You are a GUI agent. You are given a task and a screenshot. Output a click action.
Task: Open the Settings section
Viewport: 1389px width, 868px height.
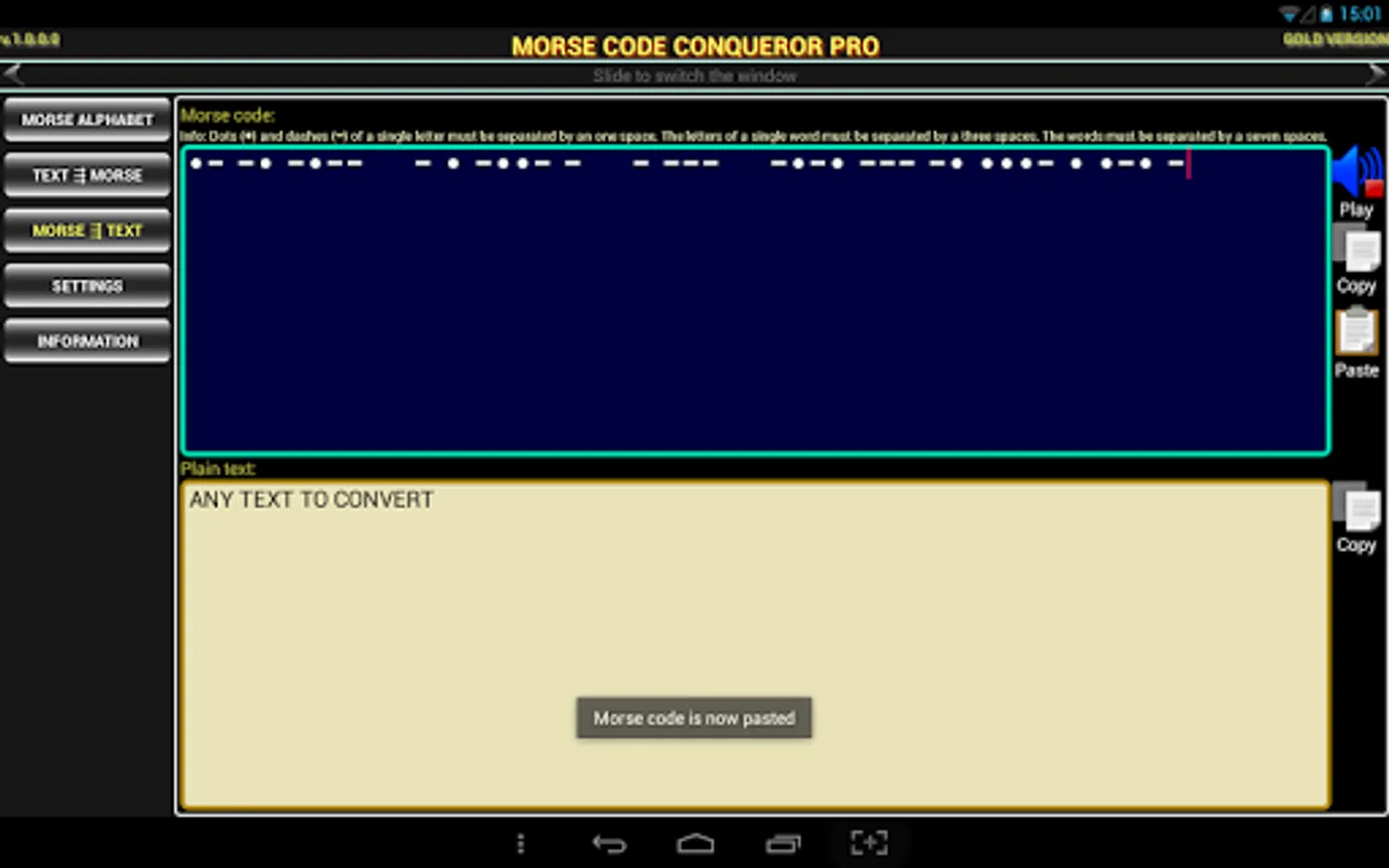[87, 286]
